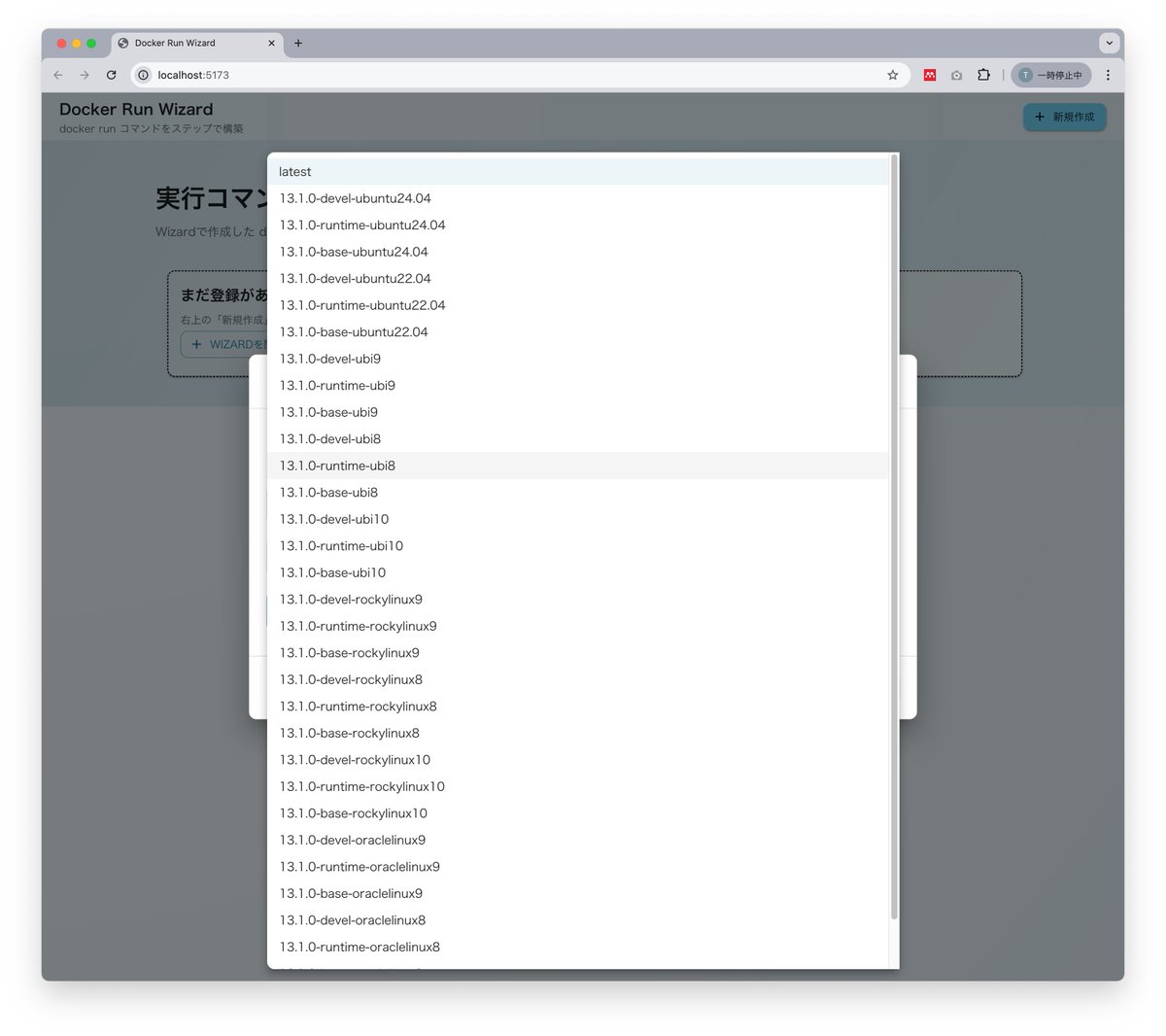Viewport: 1166px width, 1036px height.
Task: Go forward using browser forward arrow
Action: coord(85,75)
